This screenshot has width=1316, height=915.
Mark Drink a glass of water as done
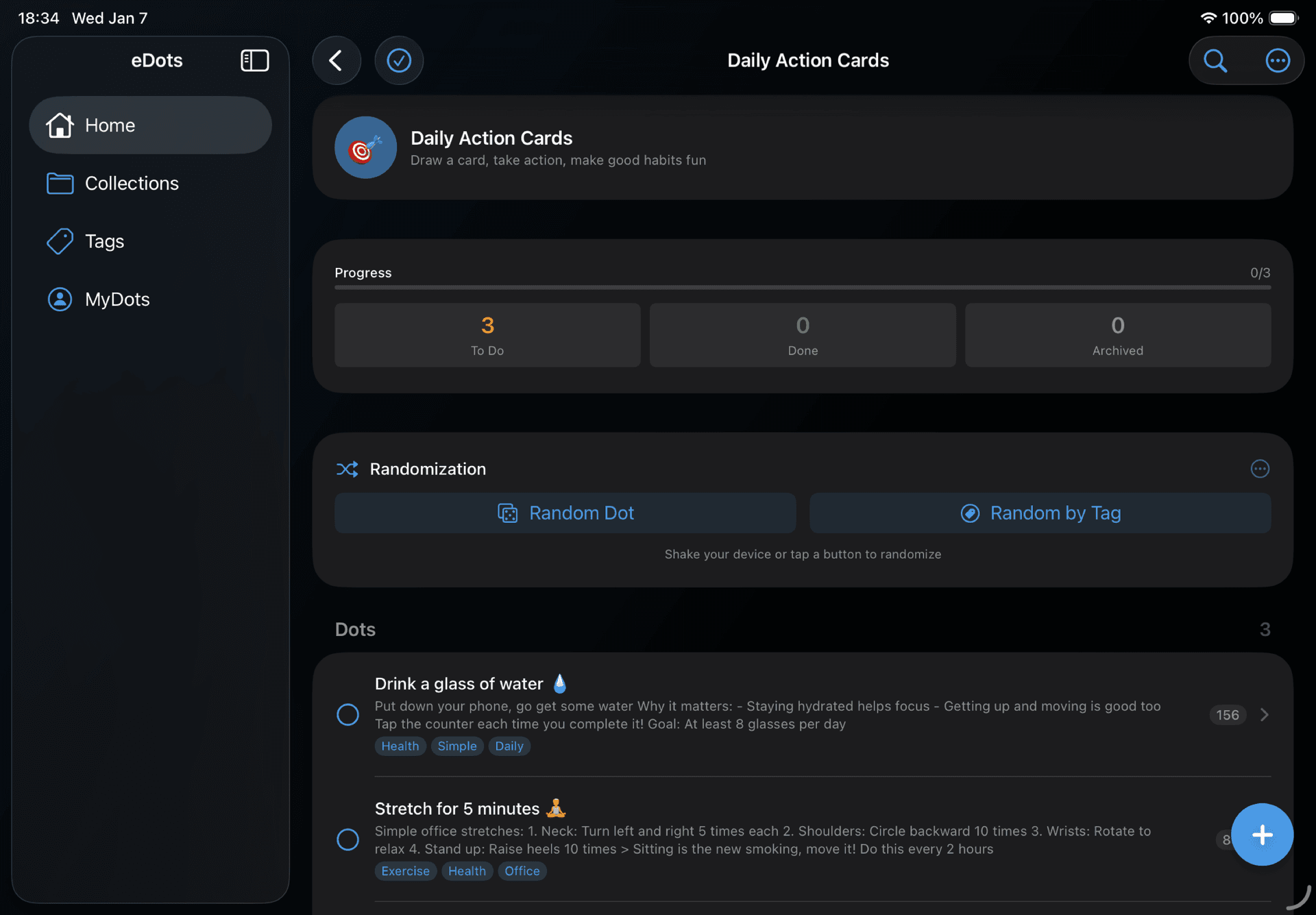(x=348, y=714)
